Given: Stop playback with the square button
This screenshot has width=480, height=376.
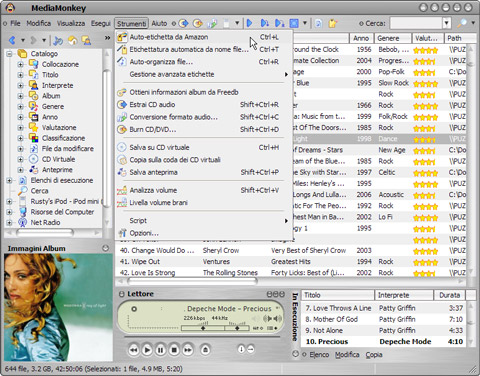Looking at the screenshot, I should 174,350.
